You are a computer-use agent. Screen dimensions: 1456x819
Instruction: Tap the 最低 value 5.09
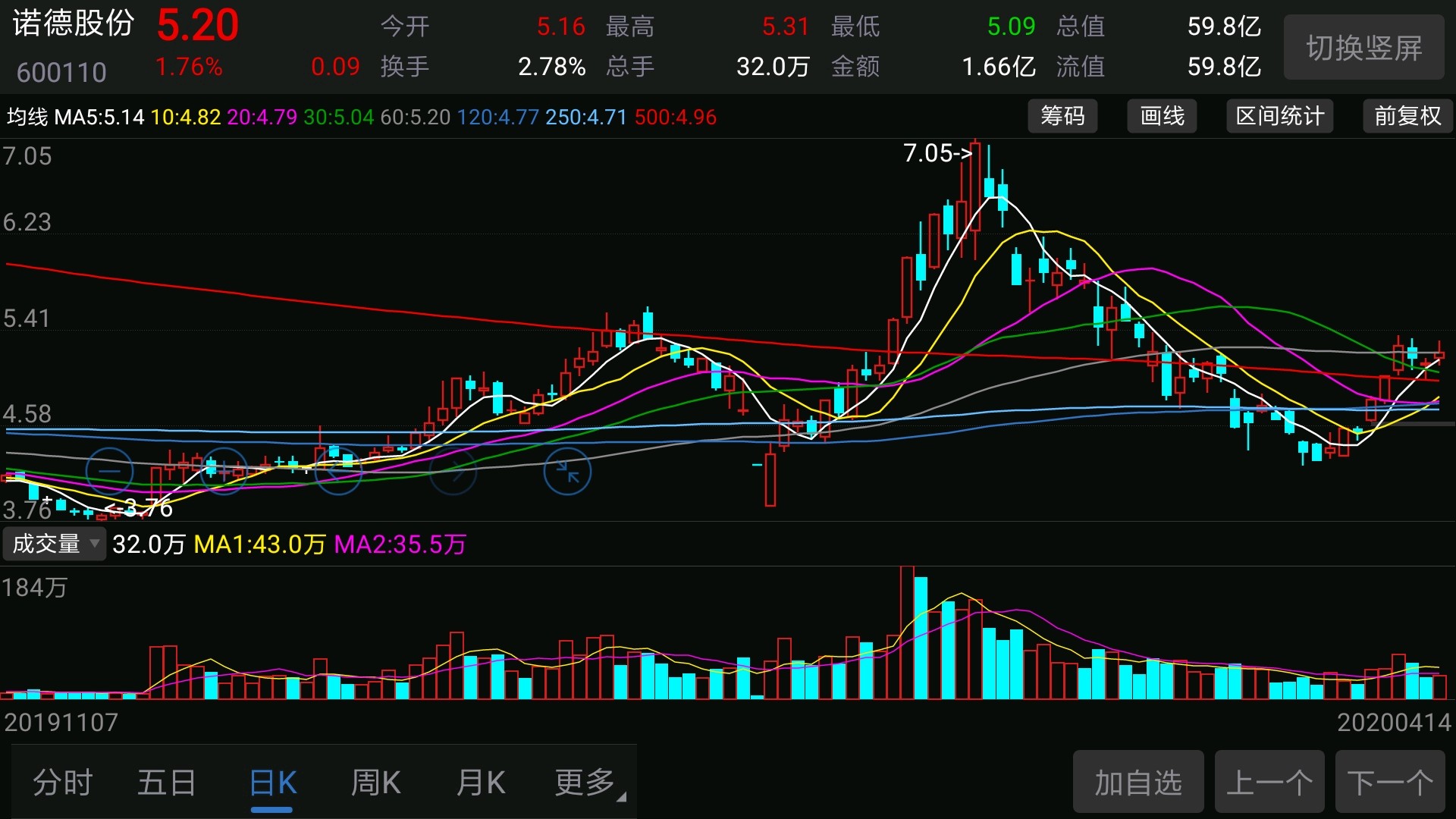click(1011, 27)
